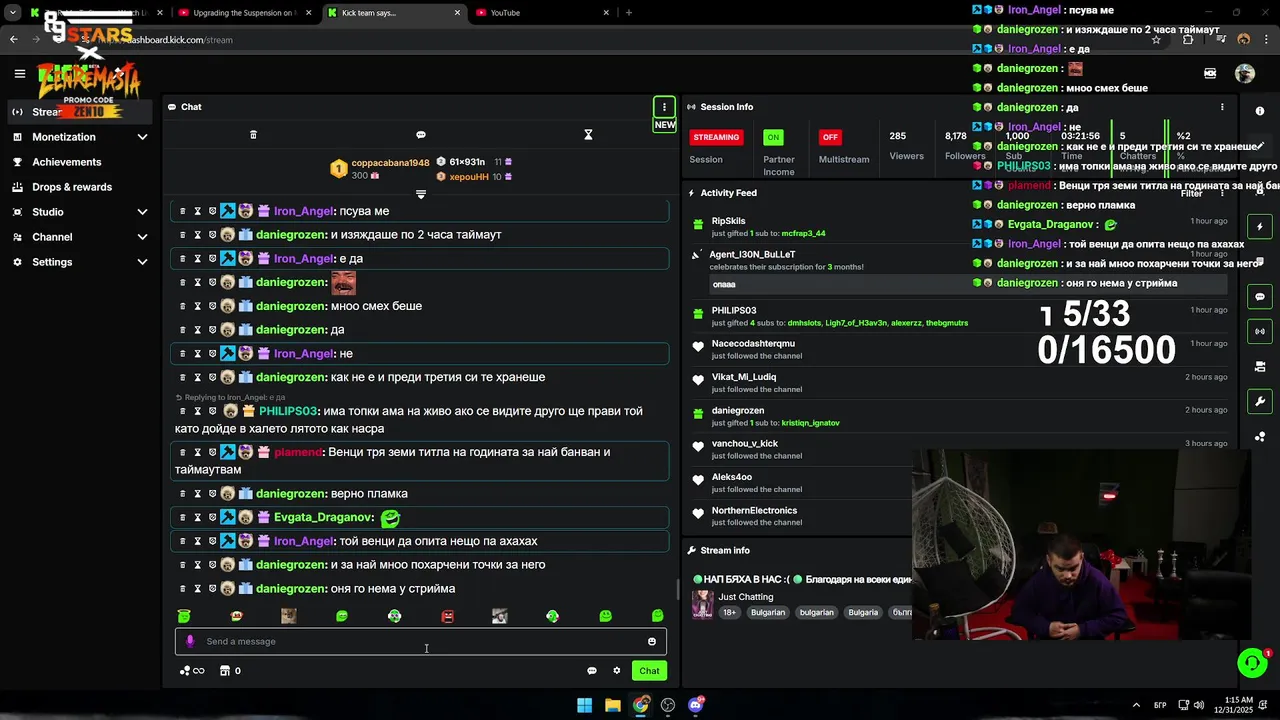Image resolution: width=1280 pixels, height=720 pixels.
Task: Open Drops & rewards in the sidebar
Action: tap(72, 187)
